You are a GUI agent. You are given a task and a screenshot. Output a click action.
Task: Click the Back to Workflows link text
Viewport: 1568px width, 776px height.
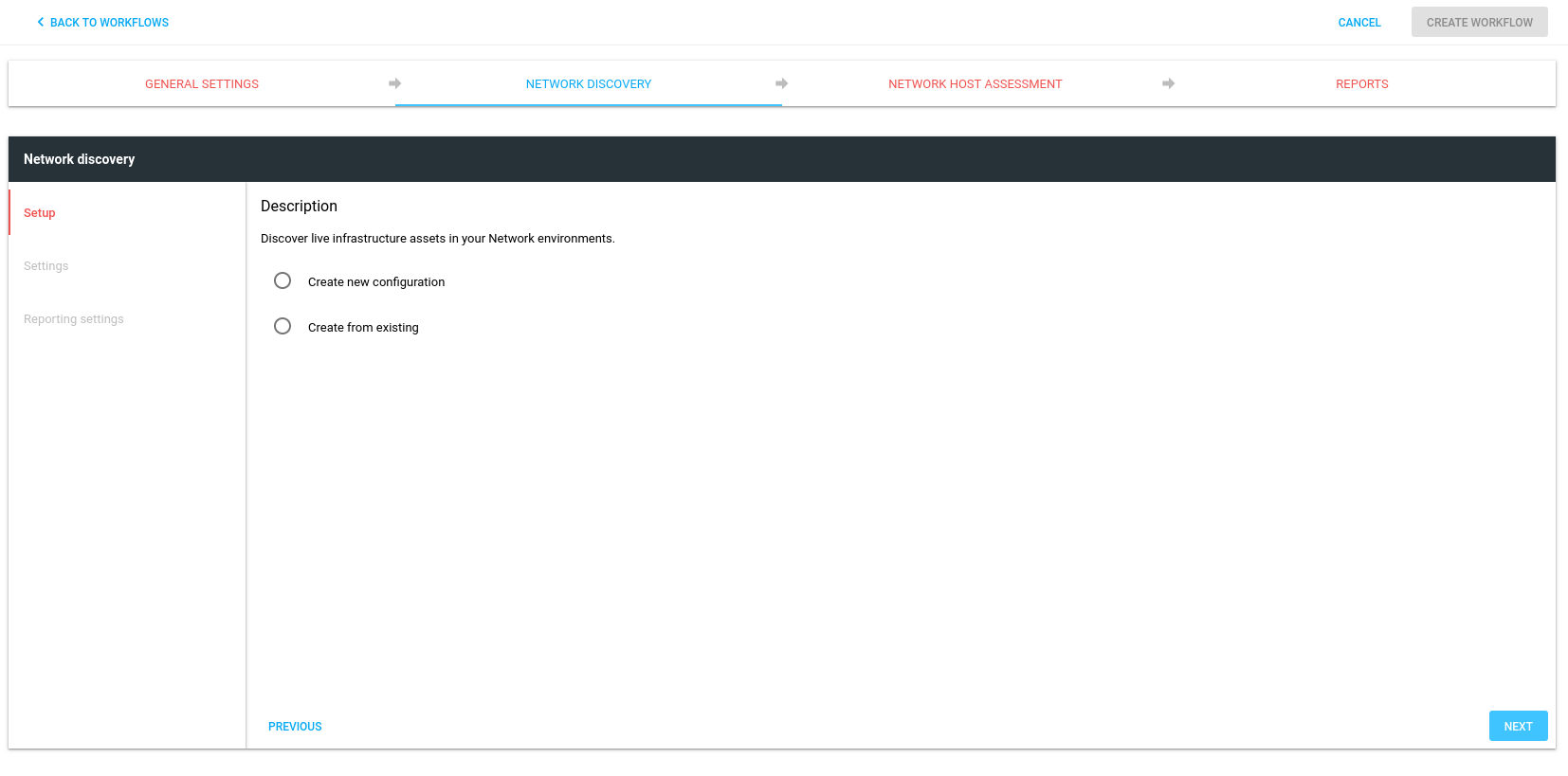coord(109,23)
